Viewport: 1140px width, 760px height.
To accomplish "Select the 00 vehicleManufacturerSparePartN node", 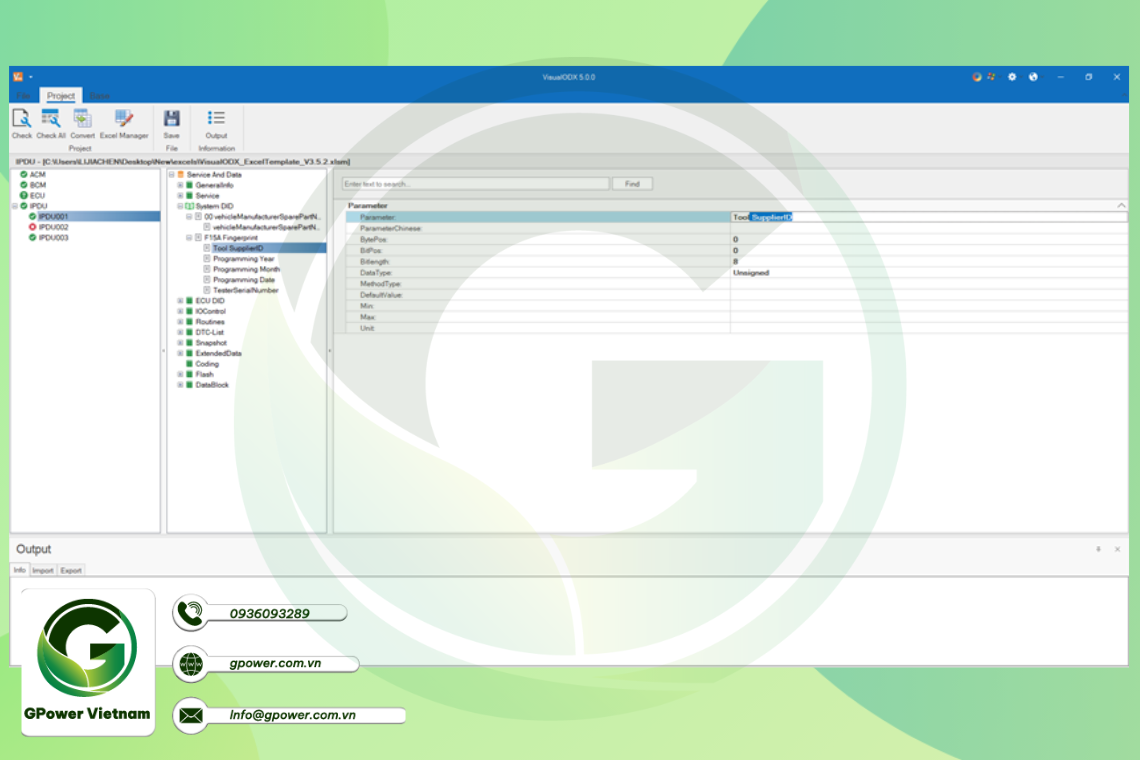I will (262, 217).
